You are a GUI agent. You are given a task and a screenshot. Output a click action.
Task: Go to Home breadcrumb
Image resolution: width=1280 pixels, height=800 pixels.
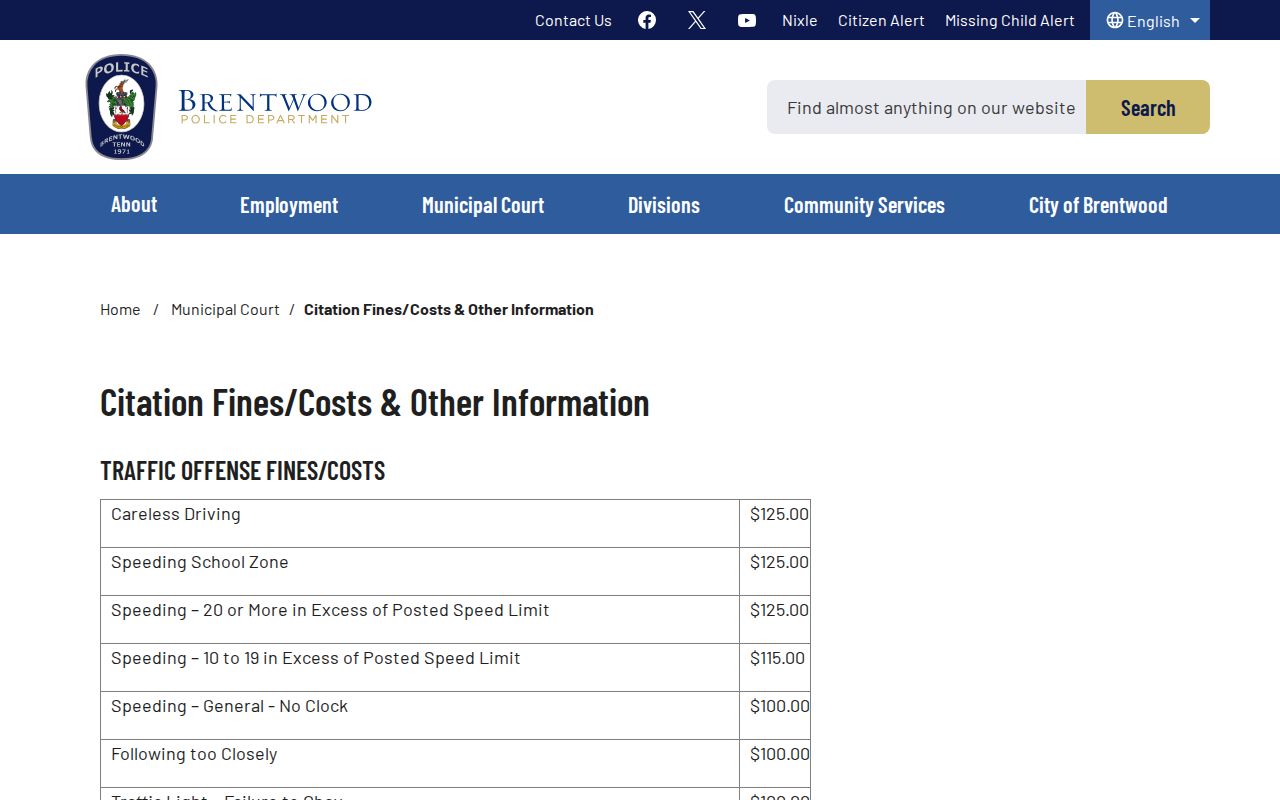click(x=120, y=309)
